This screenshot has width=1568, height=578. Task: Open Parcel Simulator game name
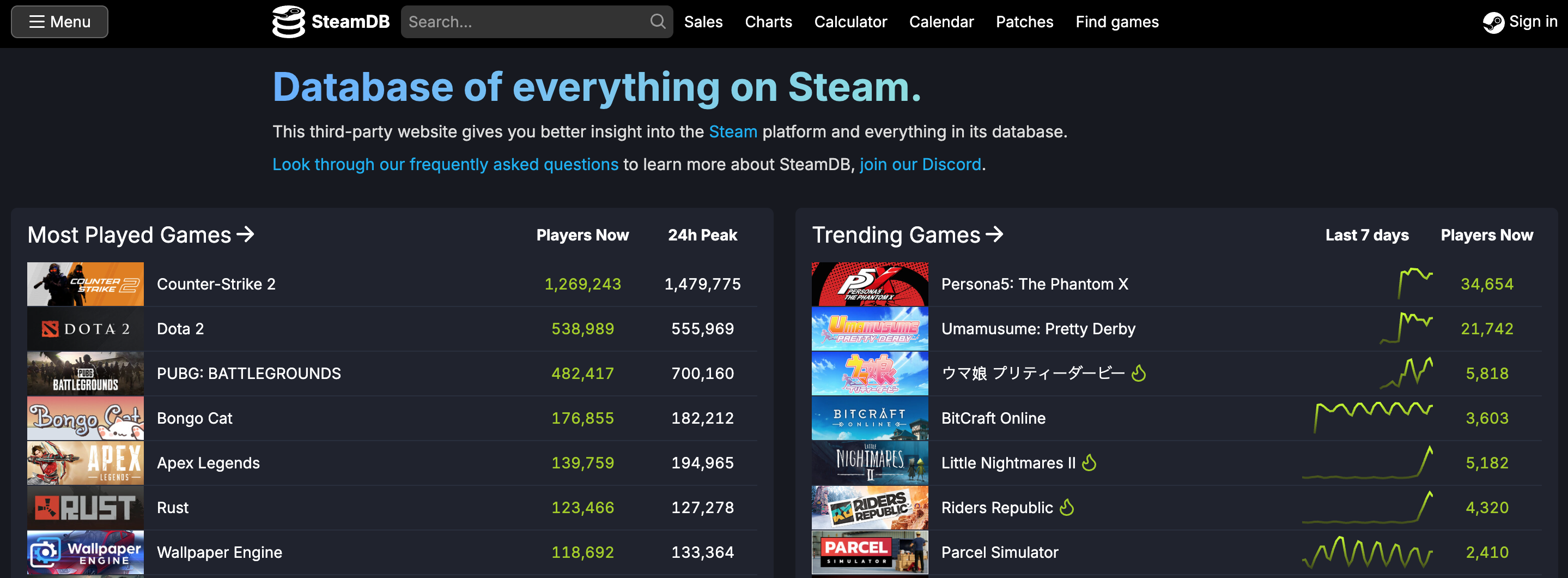point(1000,552)
